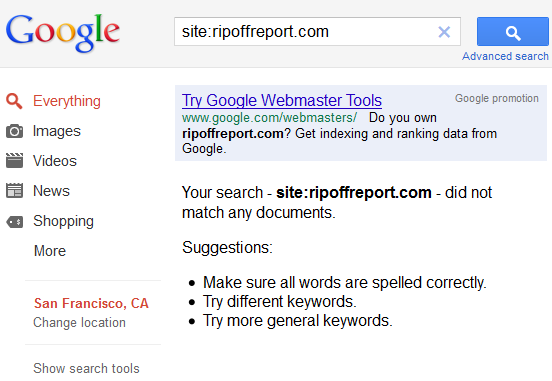
Task: Click the Videos clapperboard icon
Action: (14, 161)
